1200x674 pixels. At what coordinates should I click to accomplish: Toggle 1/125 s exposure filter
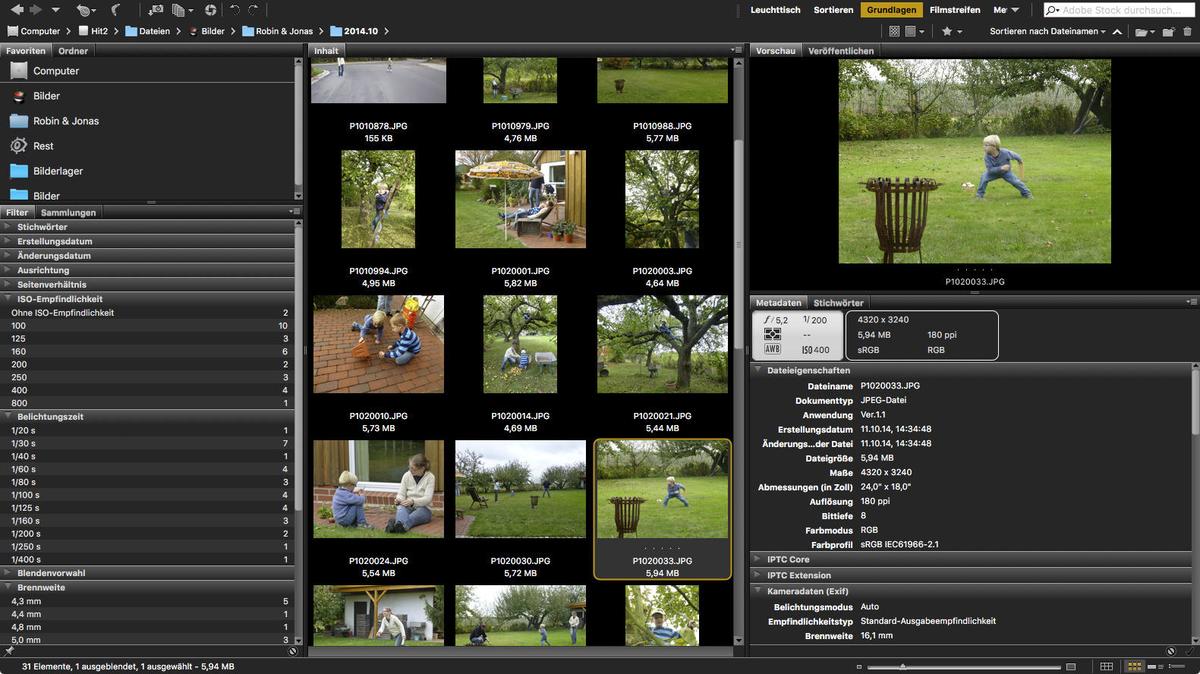click(148, 508)
